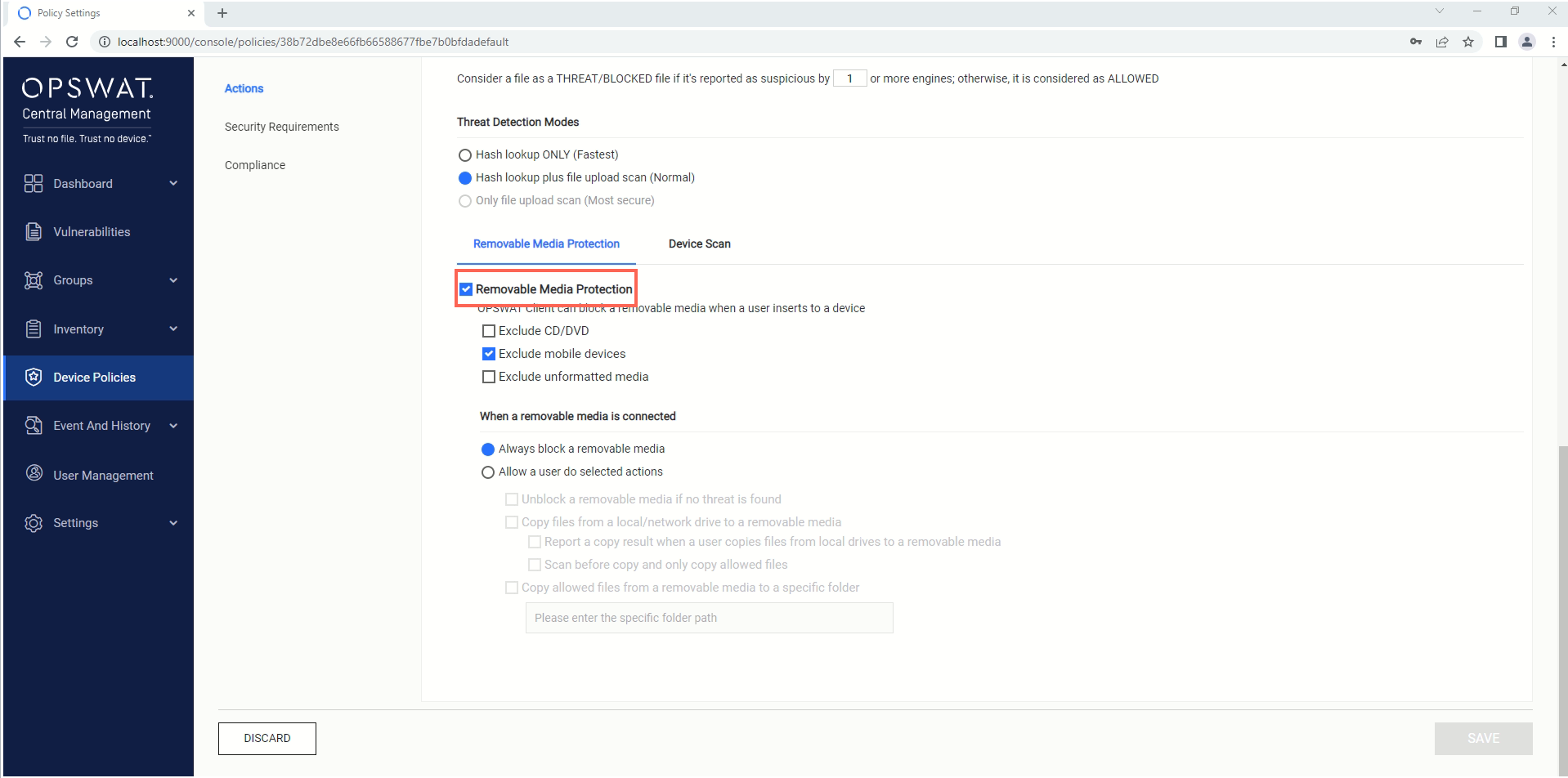This screenshot has width=1568, height=778.
Task: Check Unblock a removable media if no threat
Action: (x=512, y=499)
